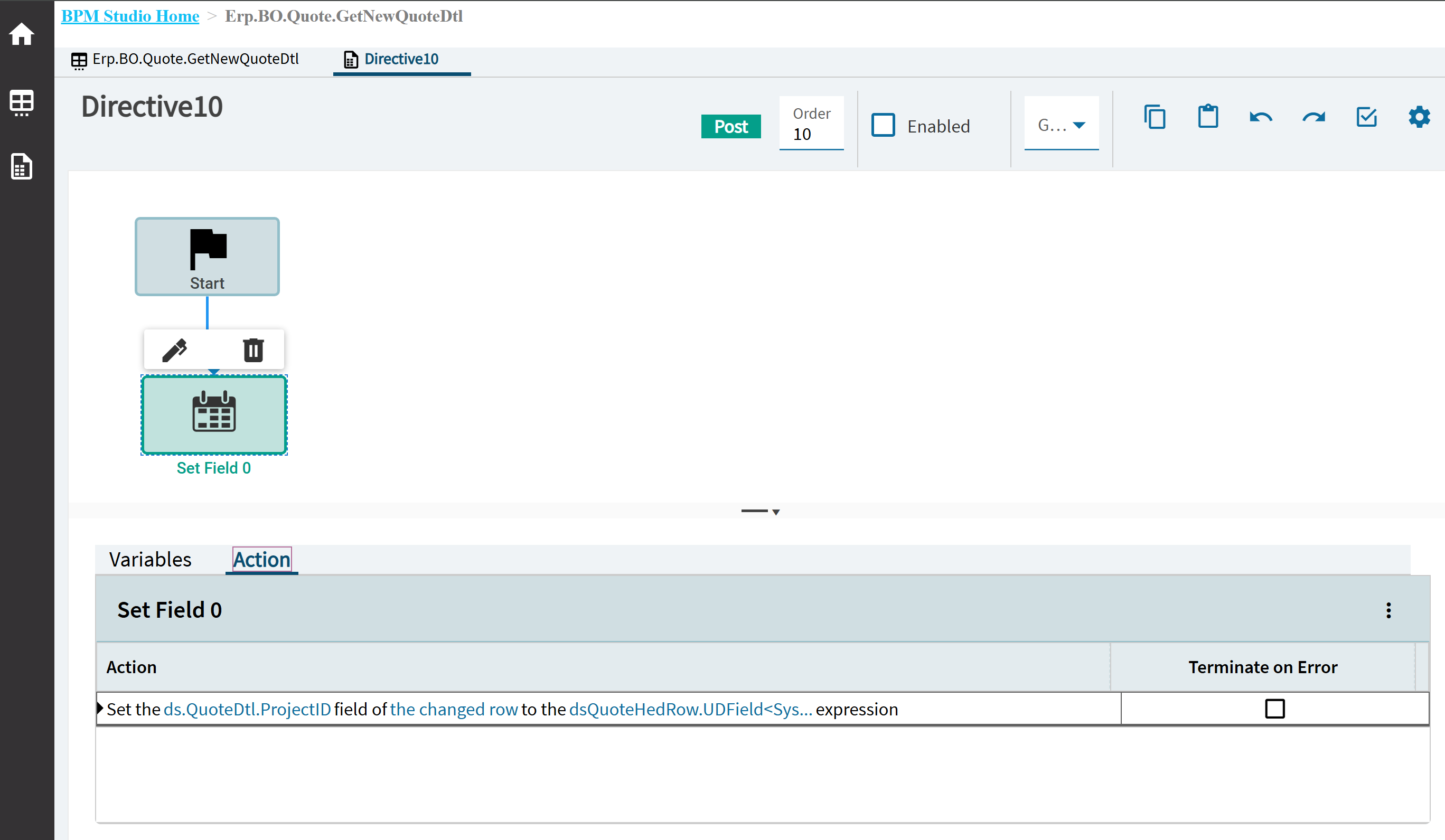Select the Set Field 0 node

[214, 414]
